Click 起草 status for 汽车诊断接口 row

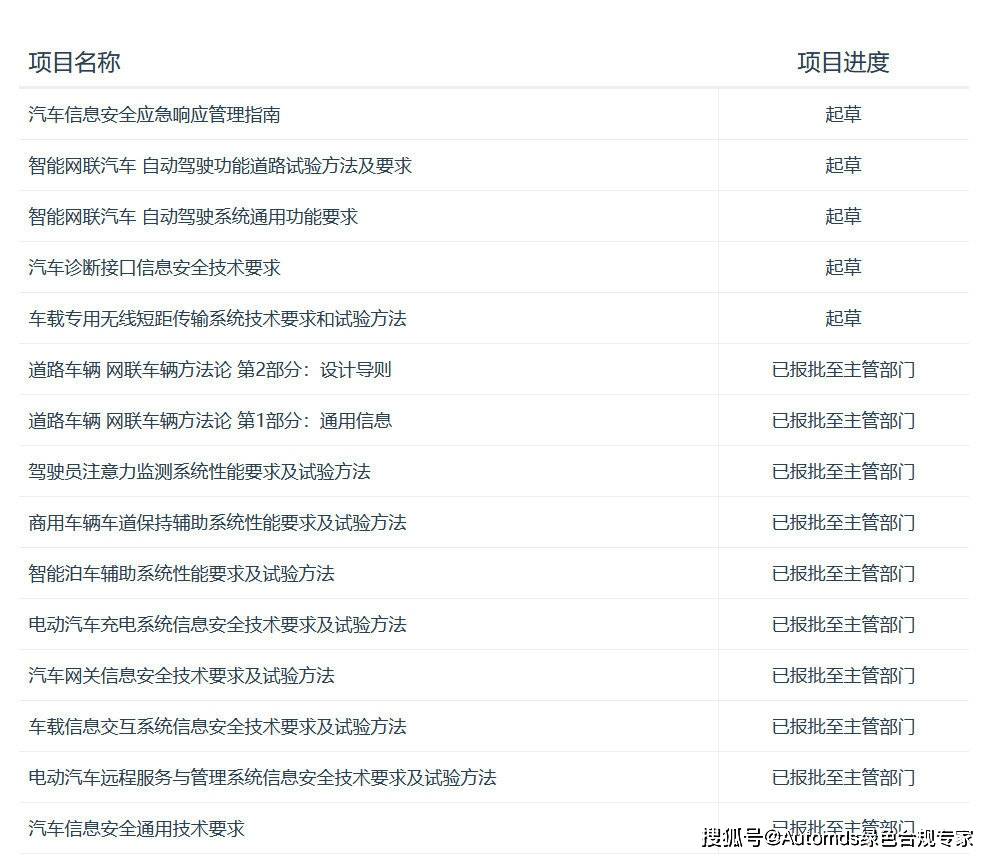pos(842,268)
